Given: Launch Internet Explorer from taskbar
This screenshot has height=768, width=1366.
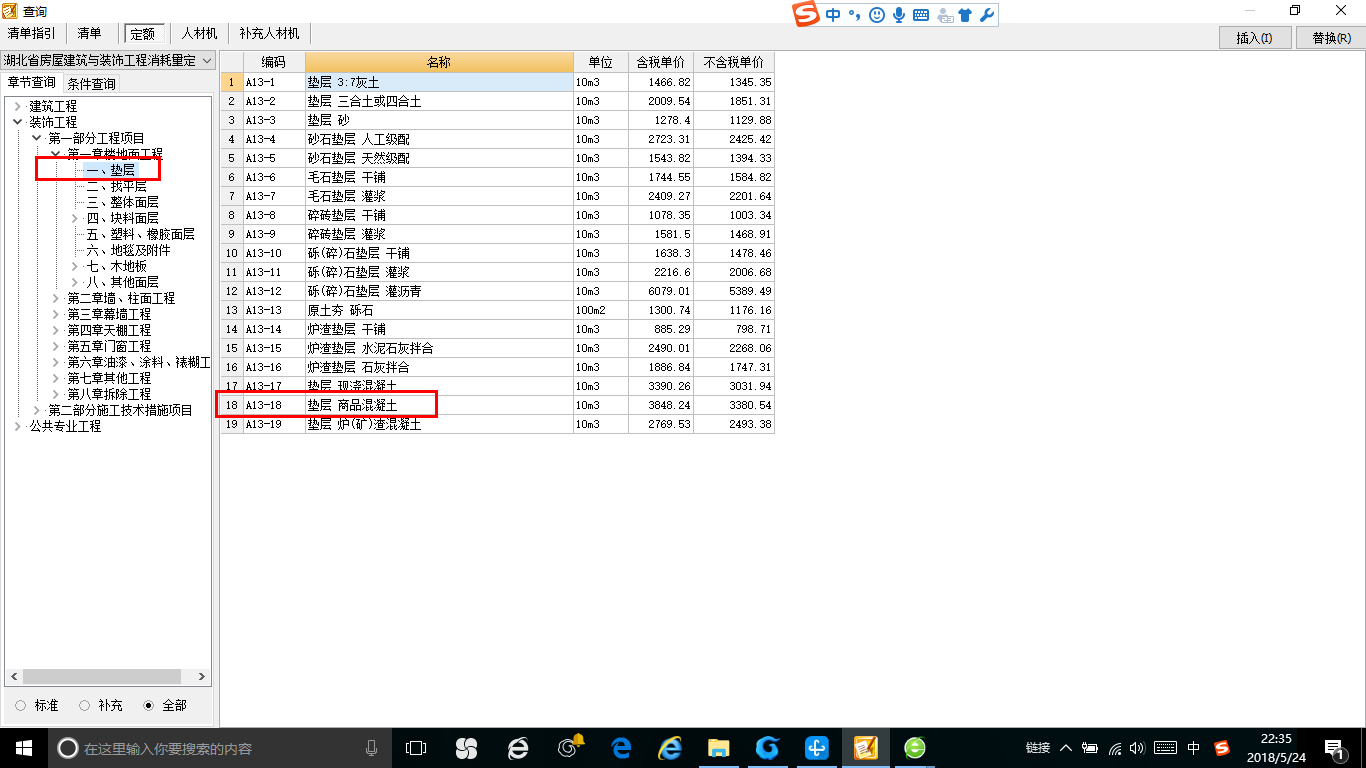Looking at the screenshot, I should [x=670, y=748].
